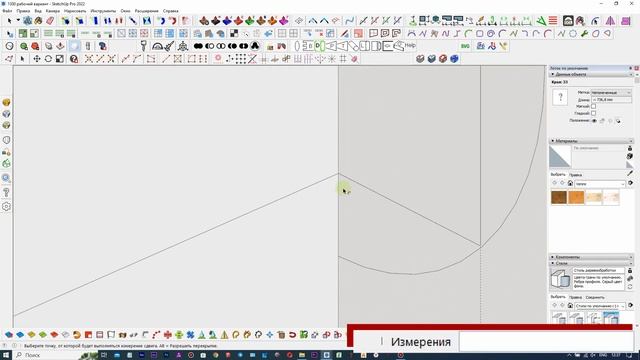This screenshot has height=360, width=640.
Task: Click the material eyedropper sample icon
Action: click(630, 174)
